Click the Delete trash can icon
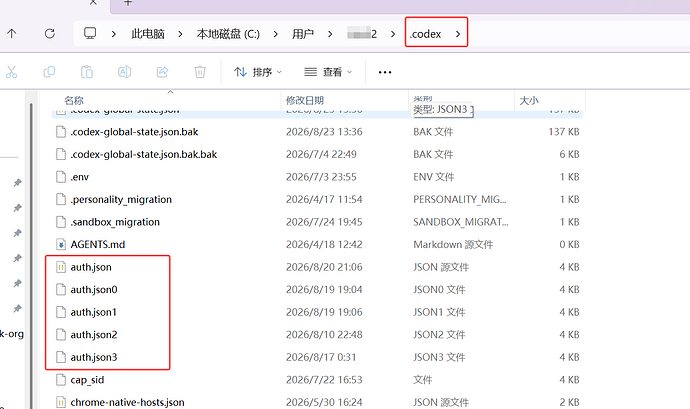The width and height of the screenshot is (690, 409). coord(200,72)
